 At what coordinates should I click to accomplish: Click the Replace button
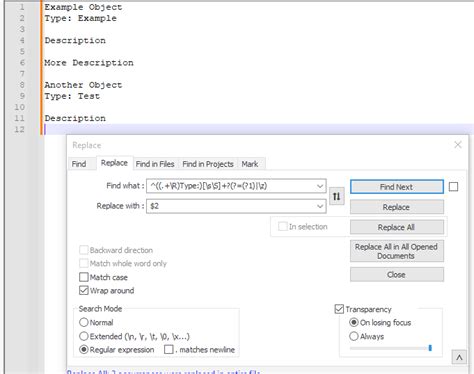(397, 207)
